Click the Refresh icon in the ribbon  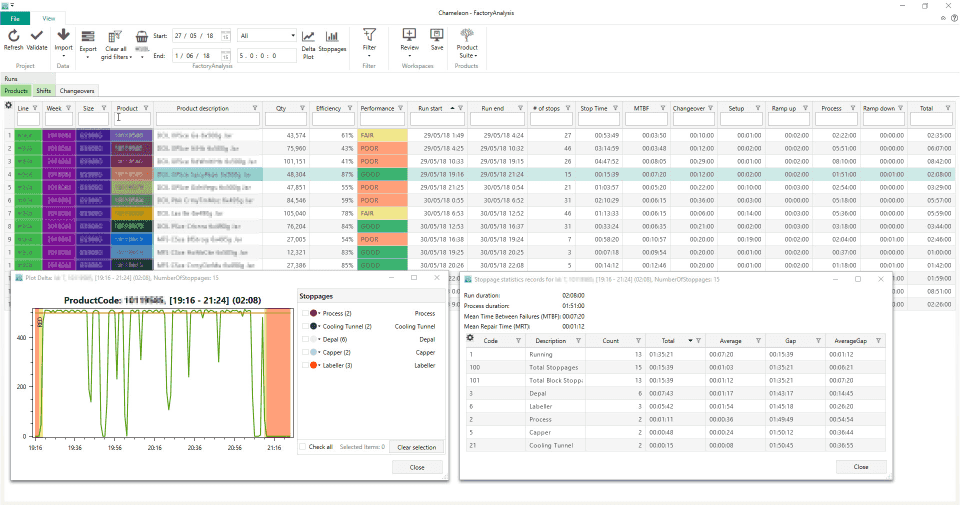(x=14, y=35)
